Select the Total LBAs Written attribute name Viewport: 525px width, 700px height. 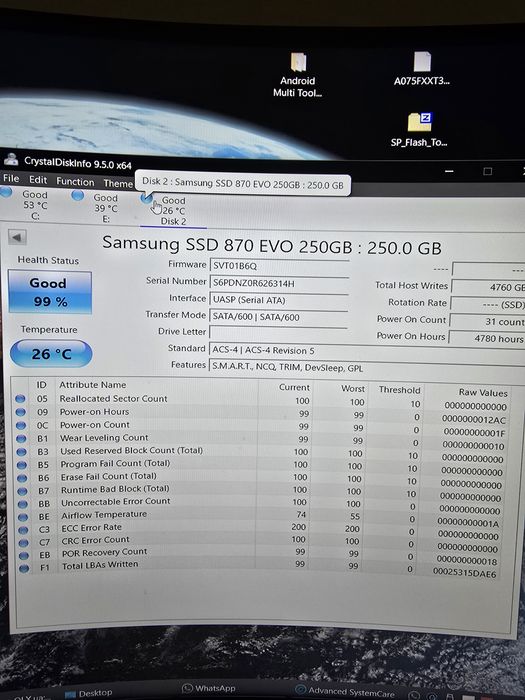(100, 565)
